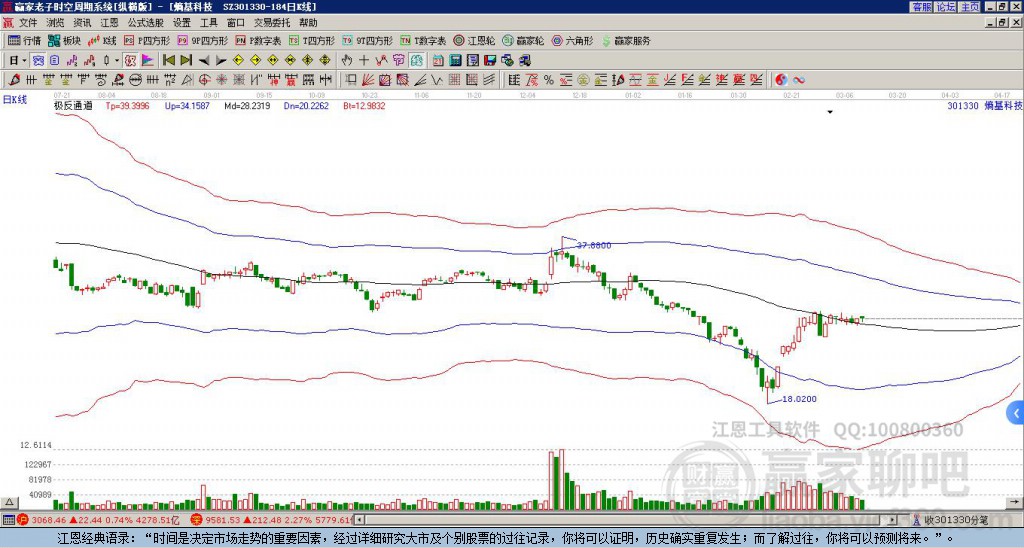
Task: Click the black right-arrow navigation icon
Action: [x=221, y=61]
